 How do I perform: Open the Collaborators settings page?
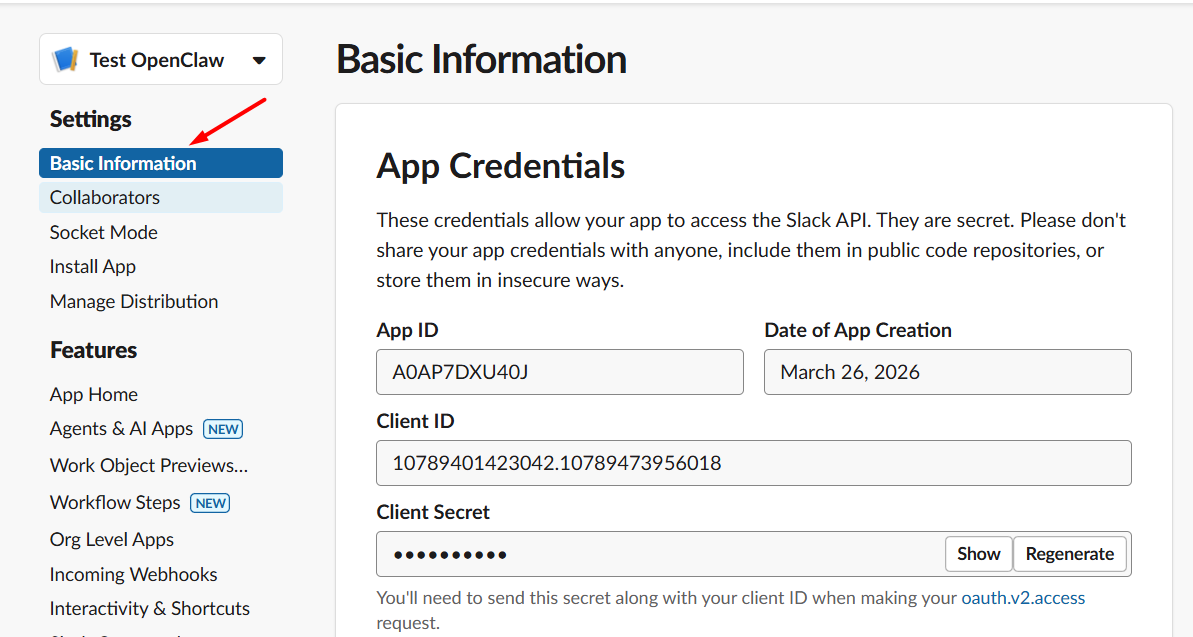click(105, 197)
